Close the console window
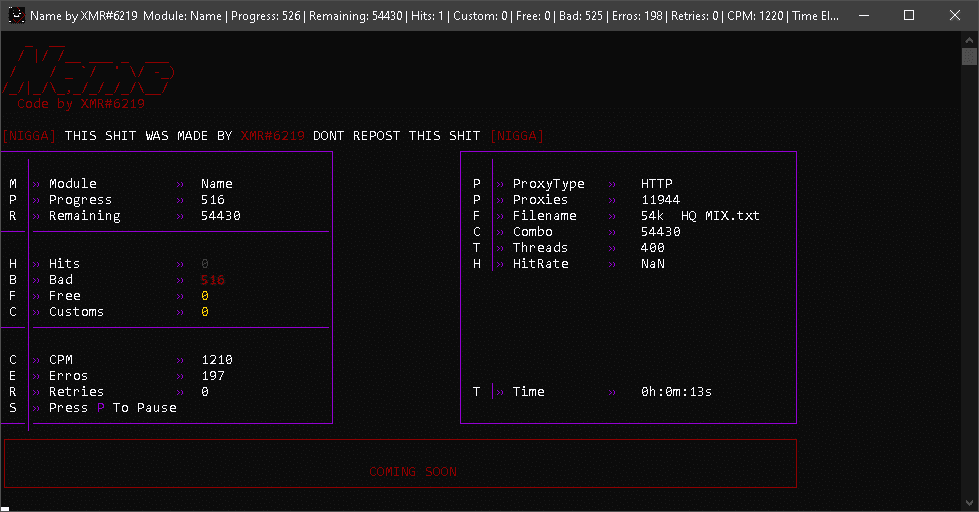Screen dimensions: 979x512 (954, 16)
